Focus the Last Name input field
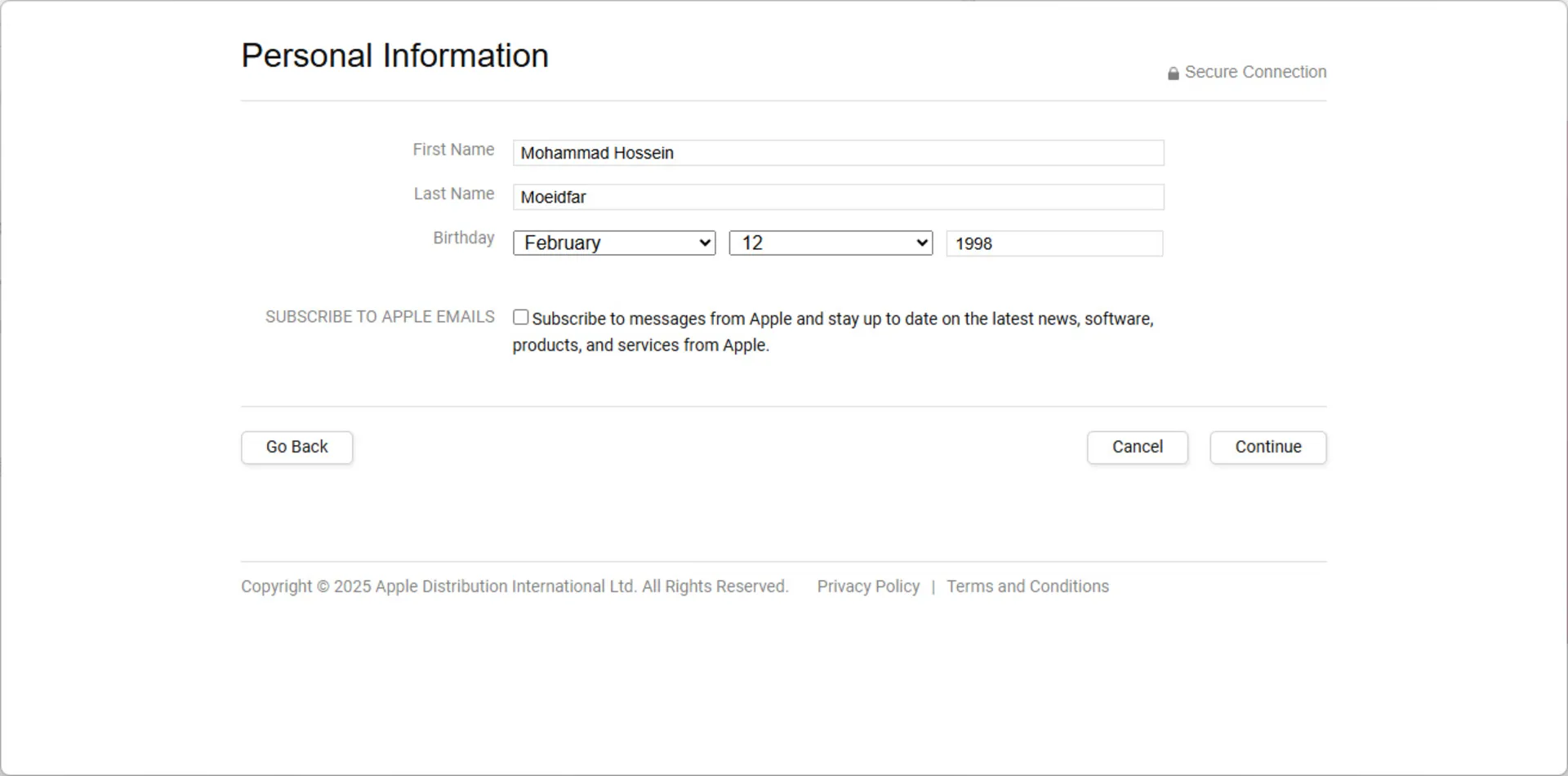The image size is (1568, 776). (x=838, y=197)
